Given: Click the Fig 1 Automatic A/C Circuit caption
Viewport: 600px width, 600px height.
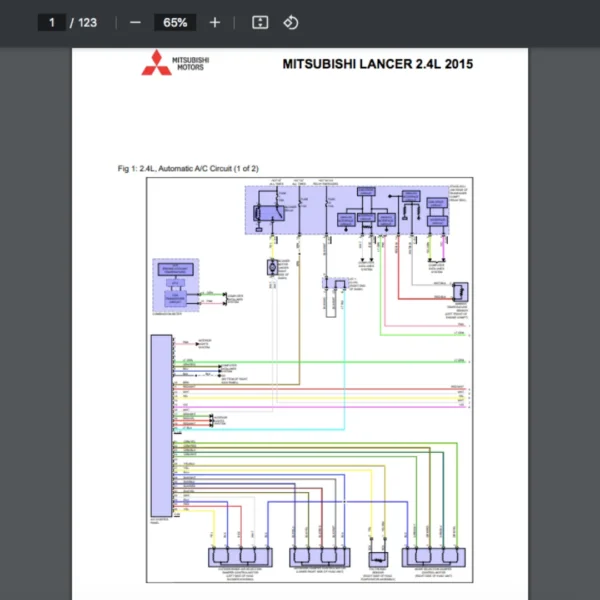Looking at the screenshot, I should 187,169.
